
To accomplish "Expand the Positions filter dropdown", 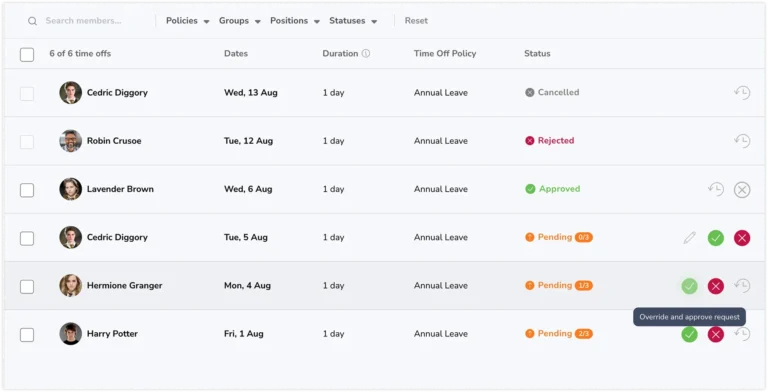I will click(295, 21).
